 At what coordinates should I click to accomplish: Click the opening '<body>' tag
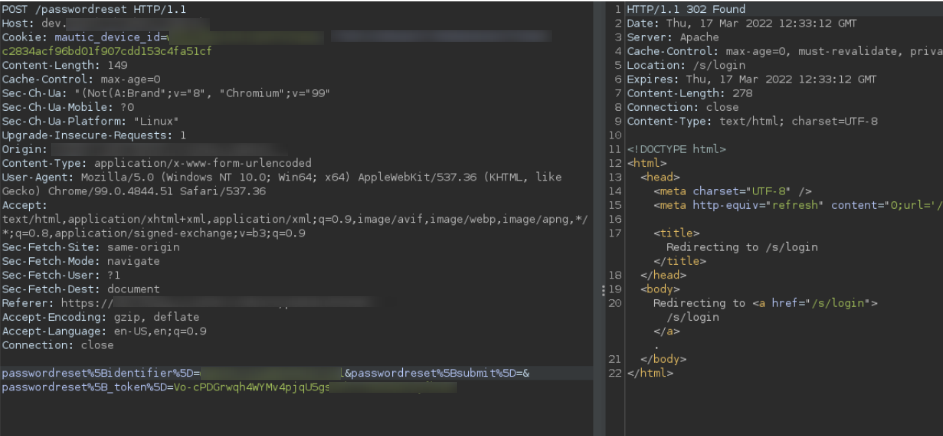tap(660, 289)
